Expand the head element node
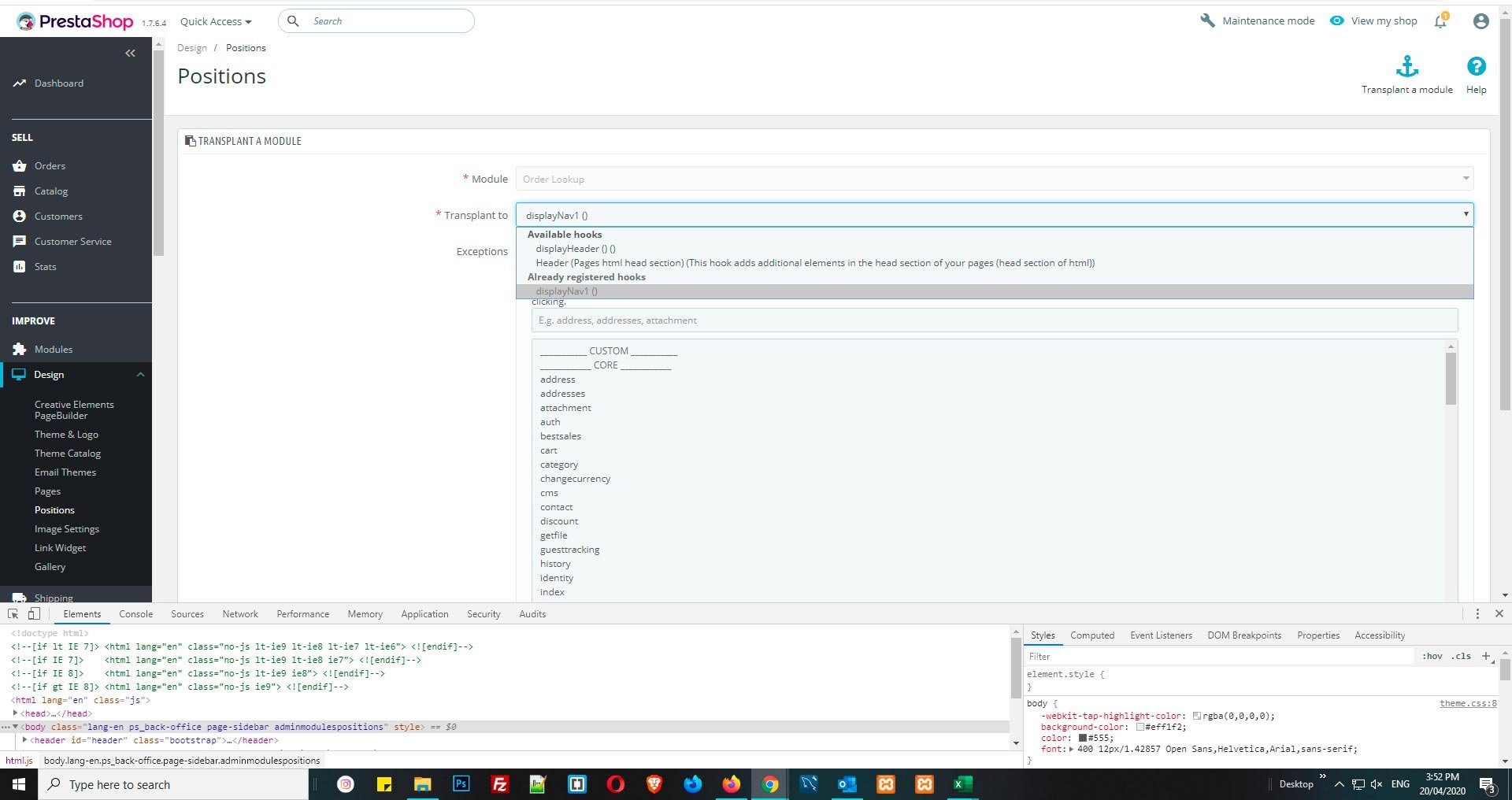1512x800 pixels. click(16, 713)
